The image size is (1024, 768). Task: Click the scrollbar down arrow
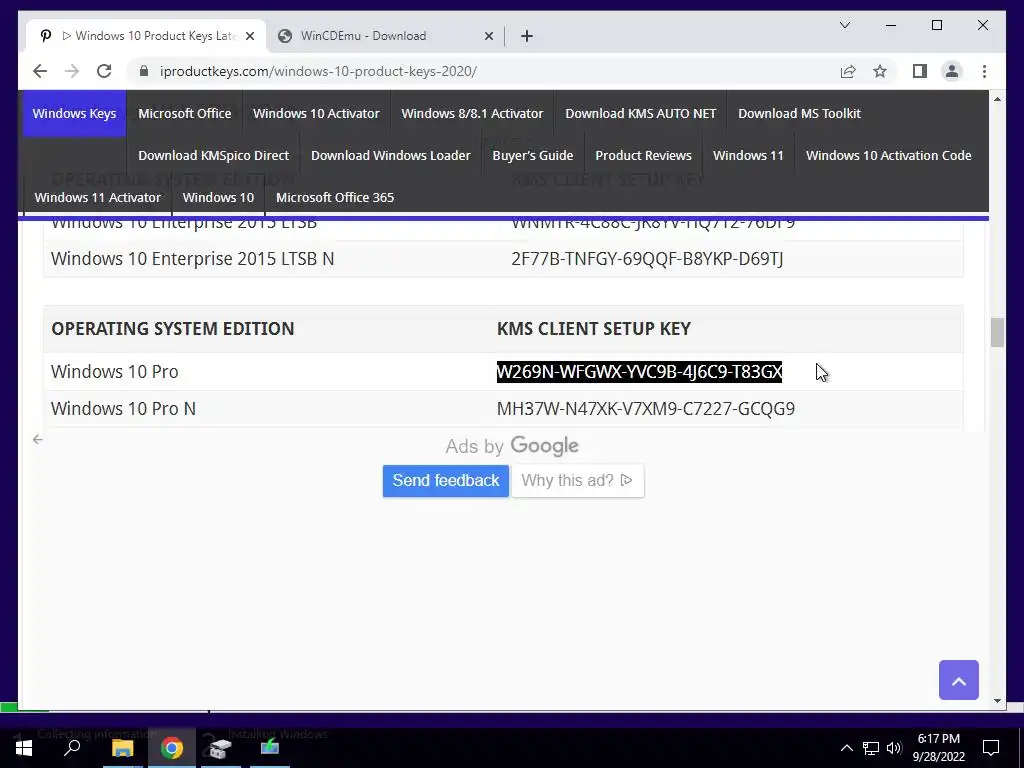(997, 700)
